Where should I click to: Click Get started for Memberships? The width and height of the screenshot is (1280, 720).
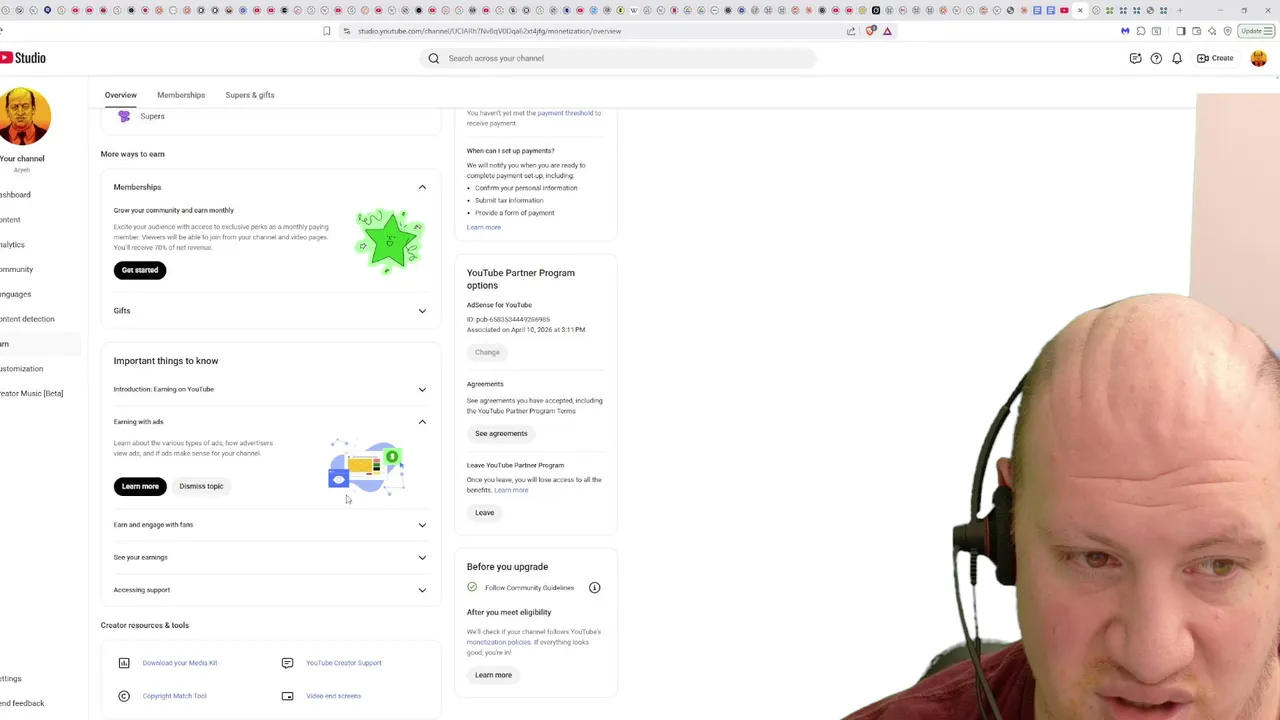coord(140,270)
